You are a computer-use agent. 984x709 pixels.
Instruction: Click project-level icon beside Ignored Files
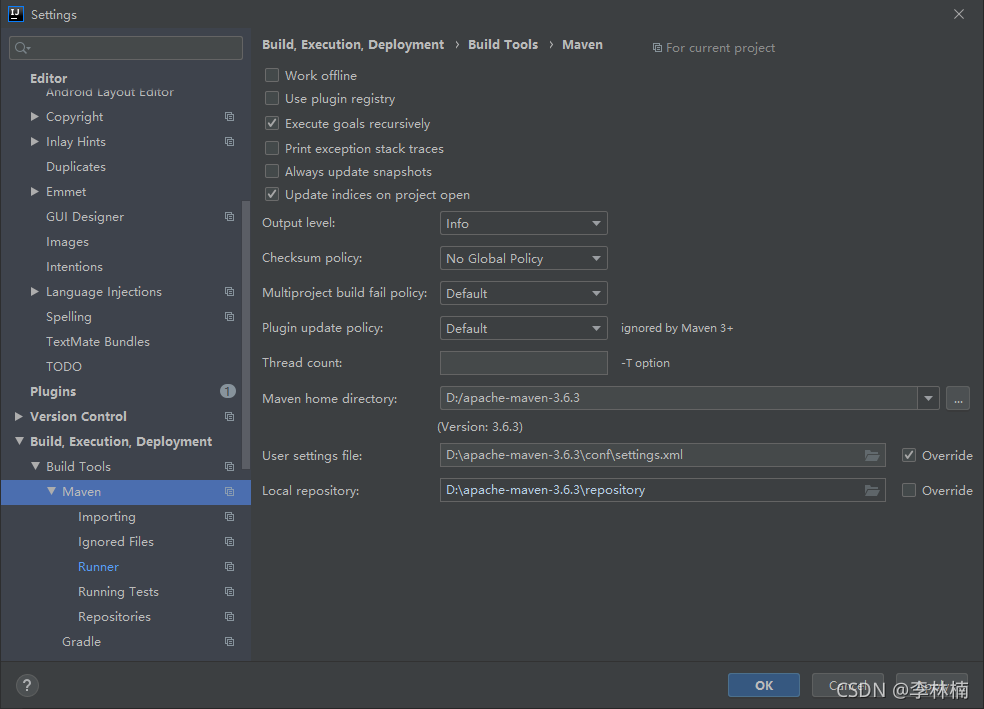coord(230,541)
